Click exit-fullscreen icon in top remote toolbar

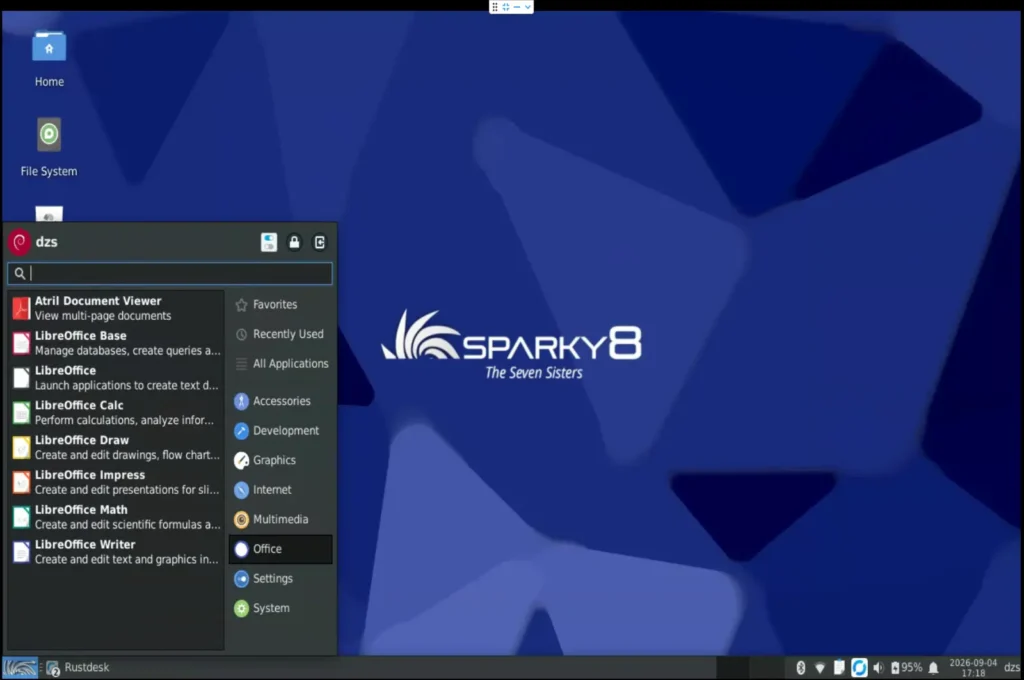pos(506,7)
